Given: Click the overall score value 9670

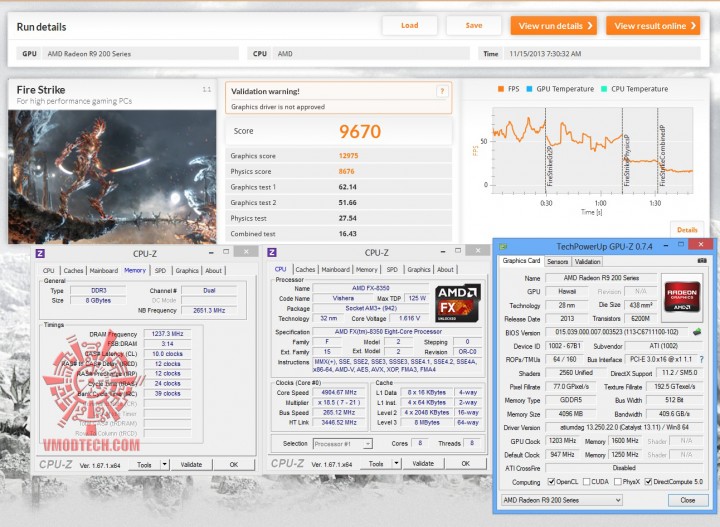Looking at the screenshot, I should 360,132.
